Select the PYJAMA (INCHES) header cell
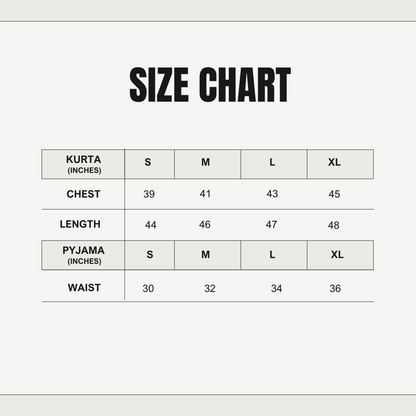 pos(83,255)
